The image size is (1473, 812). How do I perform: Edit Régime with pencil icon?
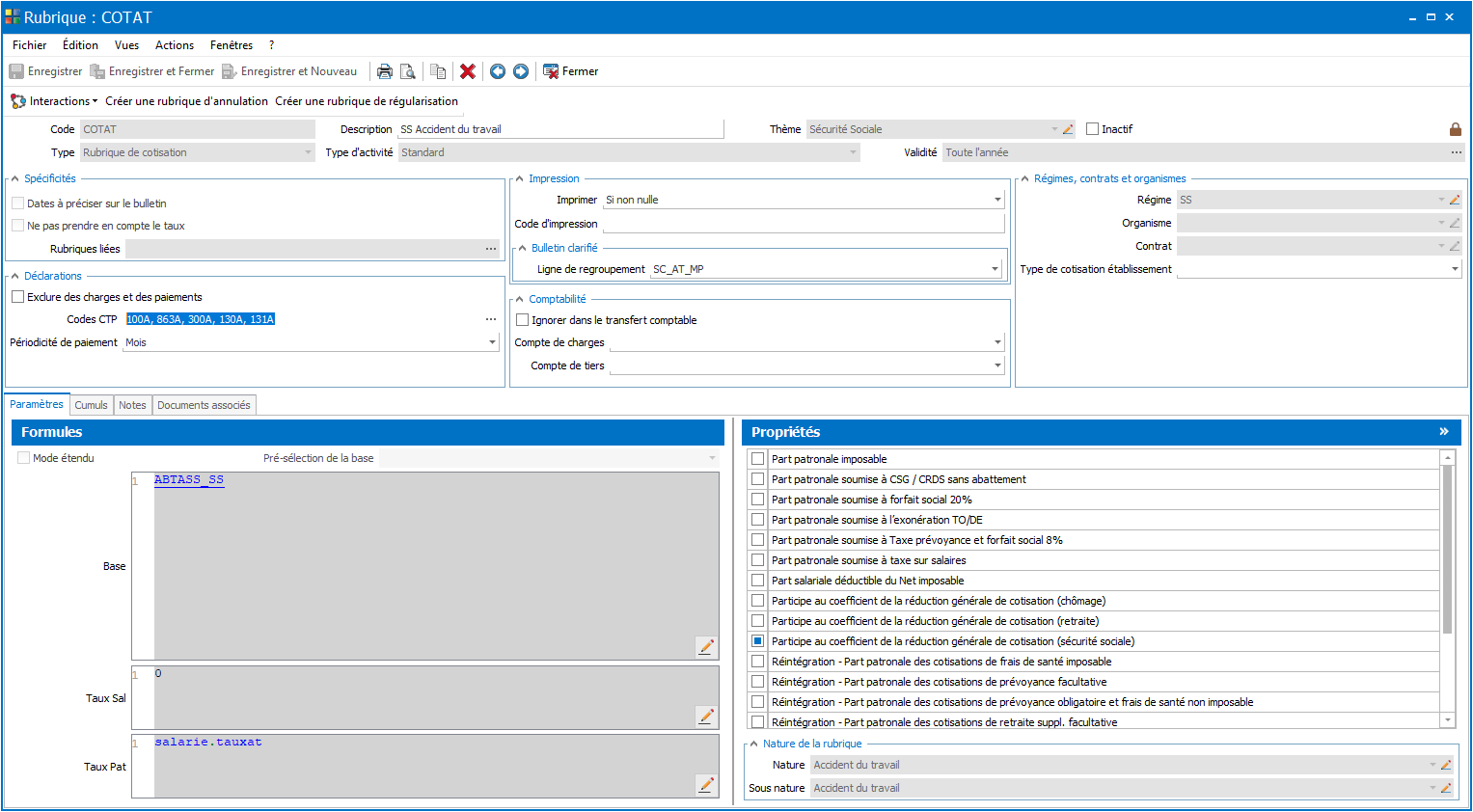(x=1455, y=200)
